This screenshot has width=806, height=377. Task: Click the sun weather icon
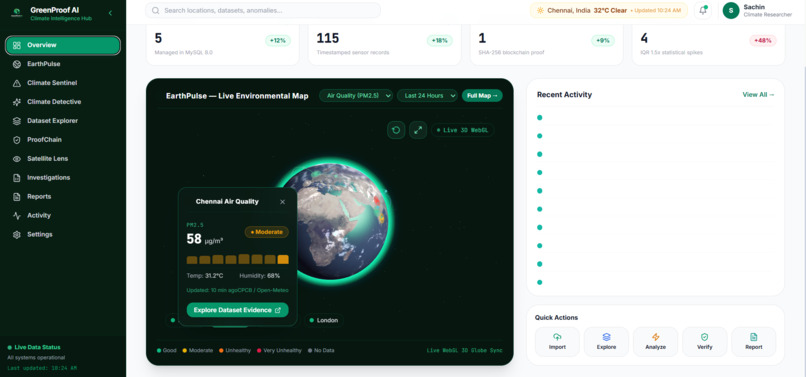[540, 10]
